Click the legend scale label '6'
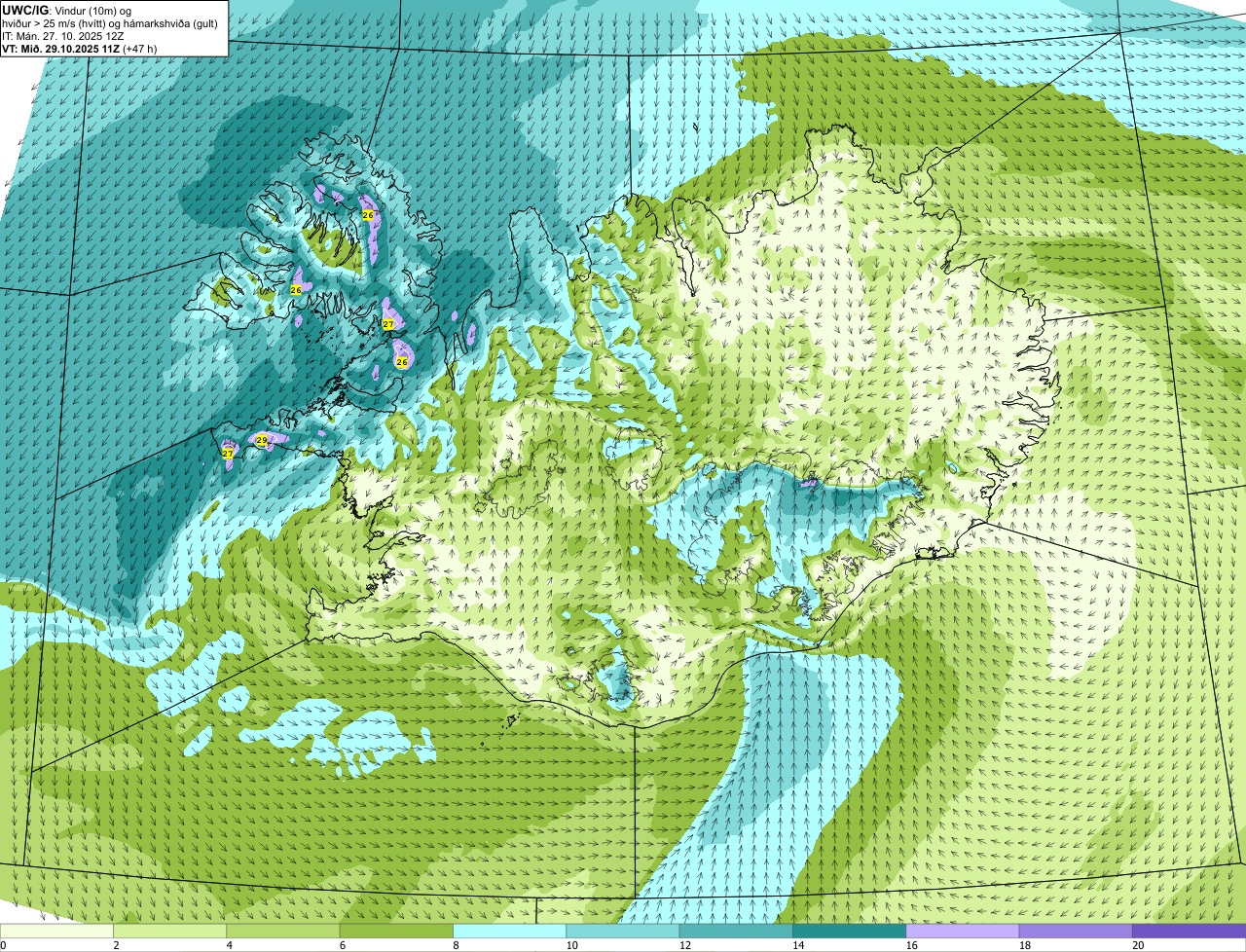The image size is (1246, 952). [x=343, y=945]
